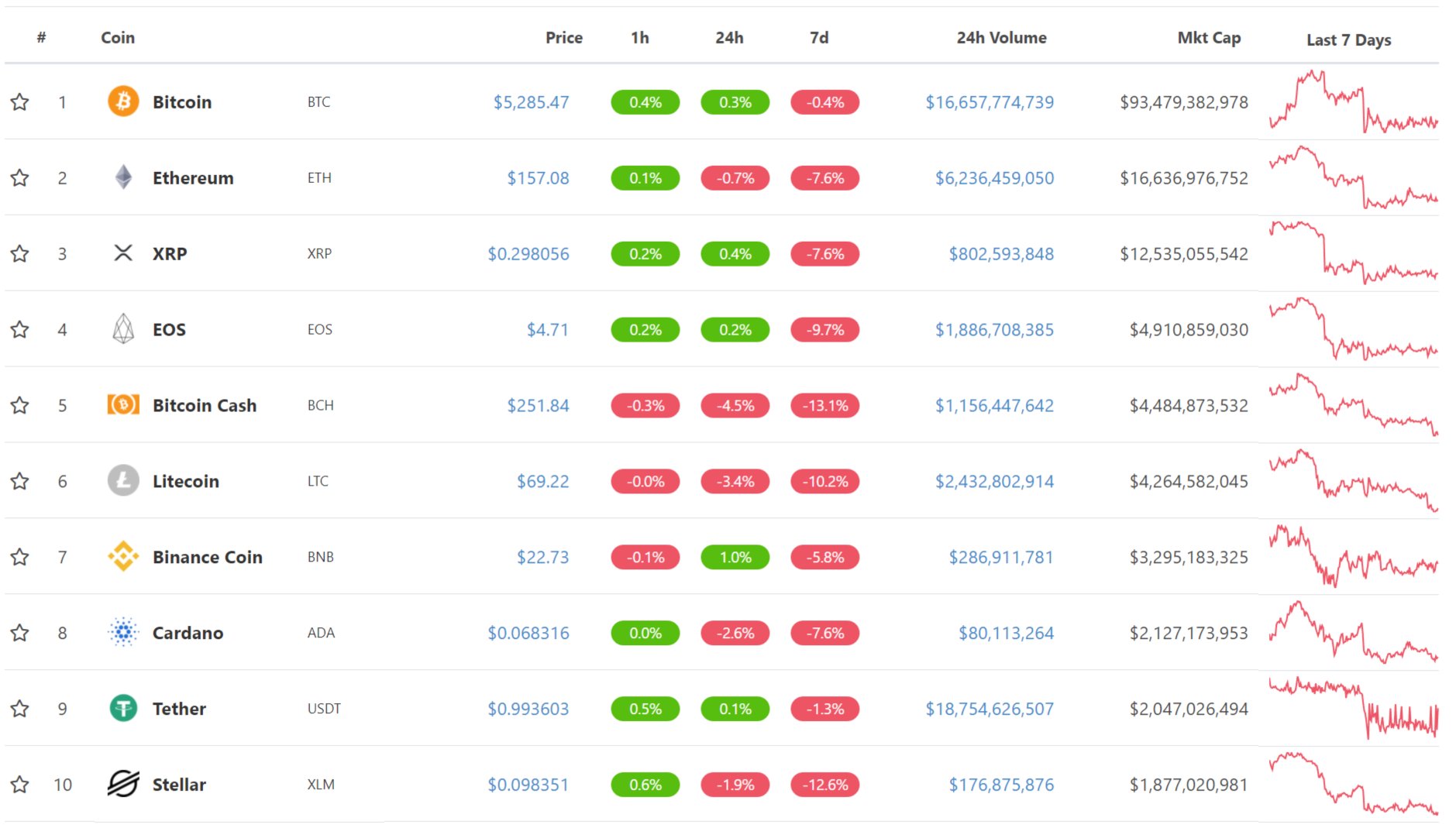Toggle the Tether favorite star

(20, 709)
